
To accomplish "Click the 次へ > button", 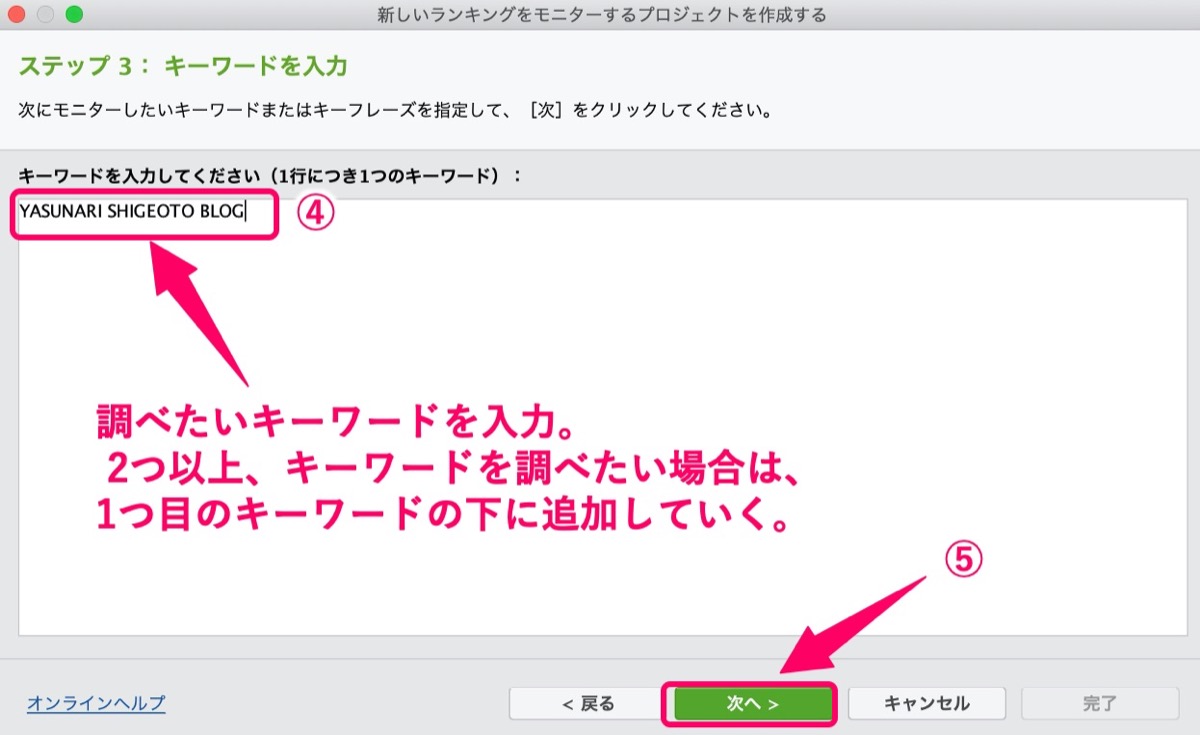I will coord(753,703).
